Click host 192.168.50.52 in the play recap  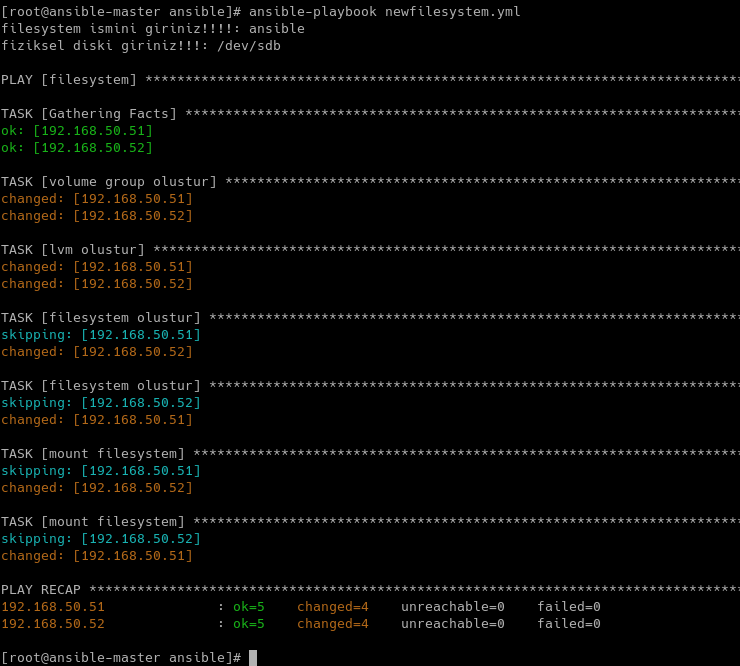53,624
